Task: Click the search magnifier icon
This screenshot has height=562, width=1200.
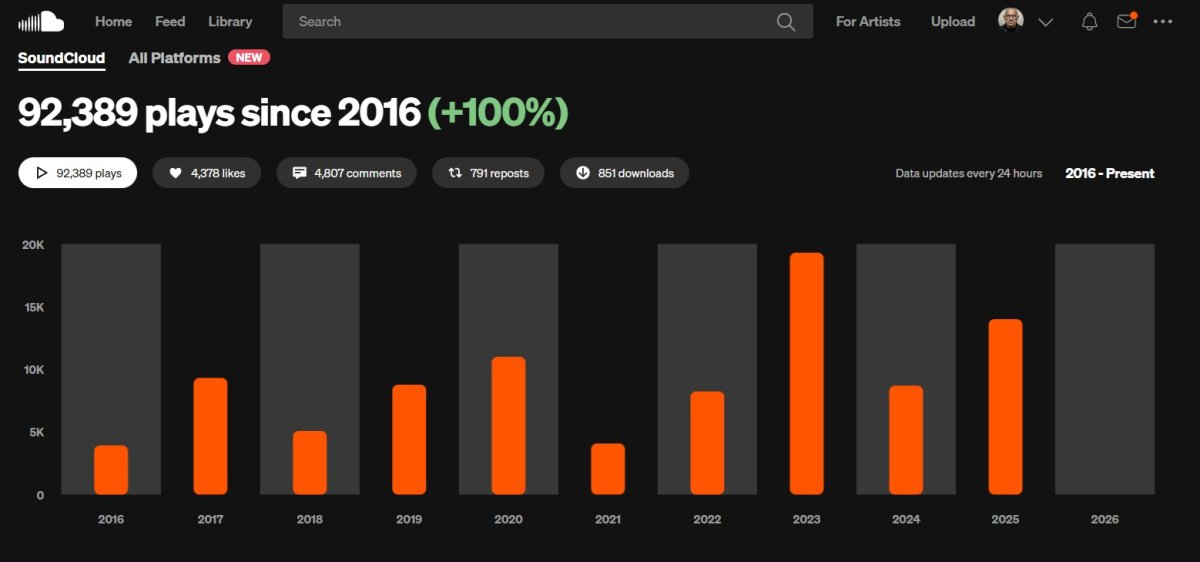Action: tap(786, 21)
